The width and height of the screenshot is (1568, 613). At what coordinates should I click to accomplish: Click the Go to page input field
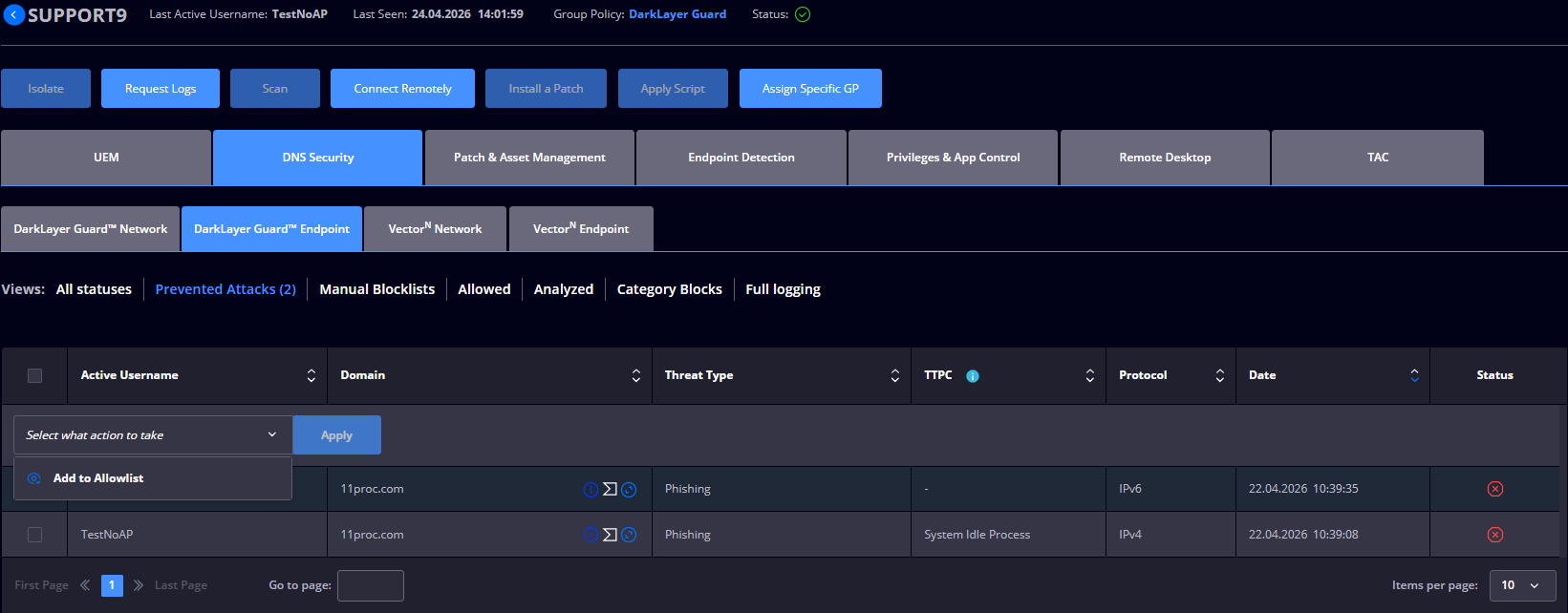point(371,585)
